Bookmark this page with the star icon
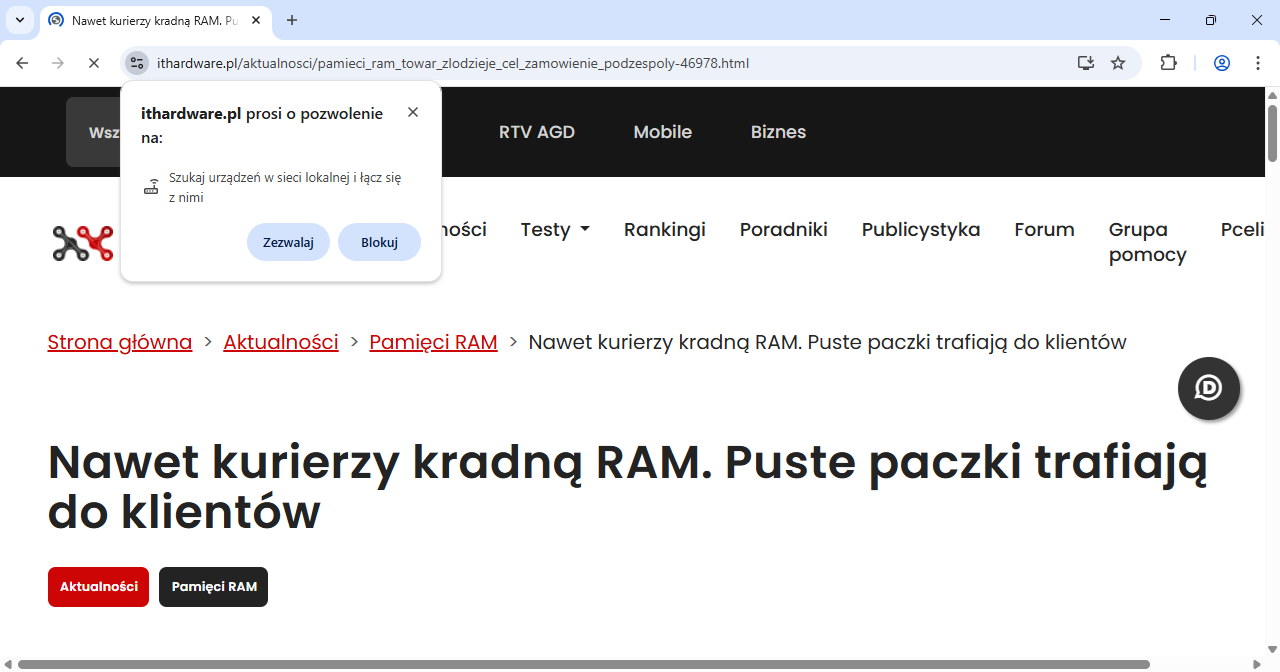The image size is (1280, 672). (1118, 63)
